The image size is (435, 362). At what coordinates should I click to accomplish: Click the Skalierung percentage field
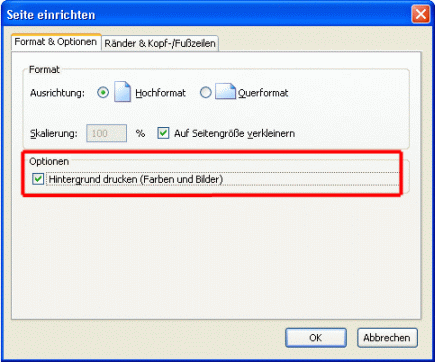[x=106, y=133]
